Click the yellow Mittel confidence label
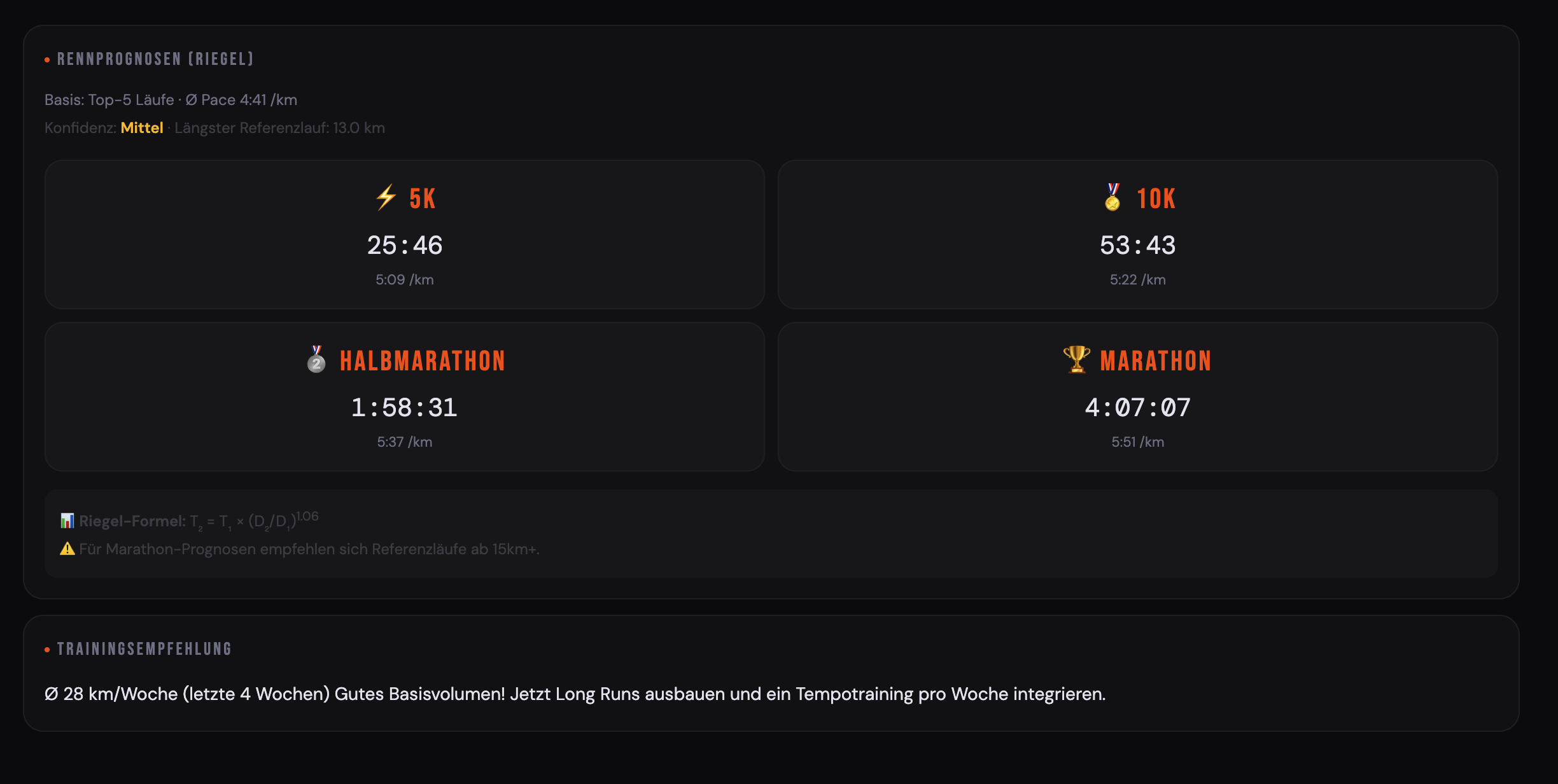Image resolution: width=1558 pixels, height=784 pixels. [142, 128]
